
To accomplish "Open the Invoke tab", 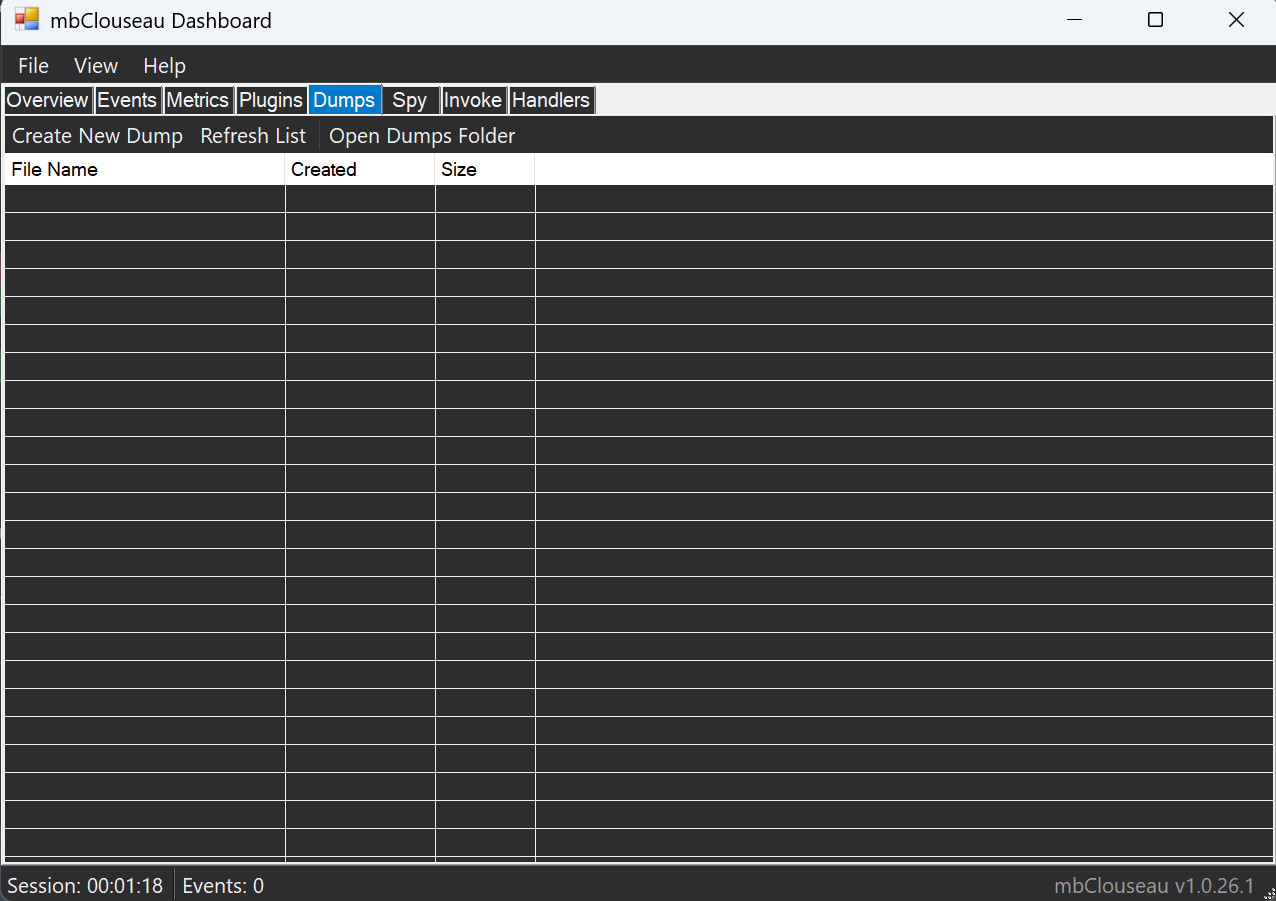I will point(473,100).
